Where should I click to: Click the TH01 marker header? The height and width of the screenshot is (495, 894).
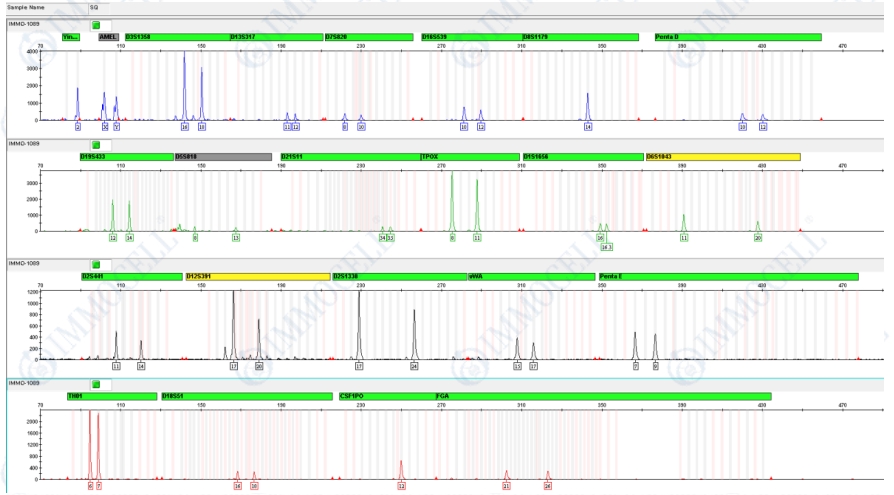110,397
